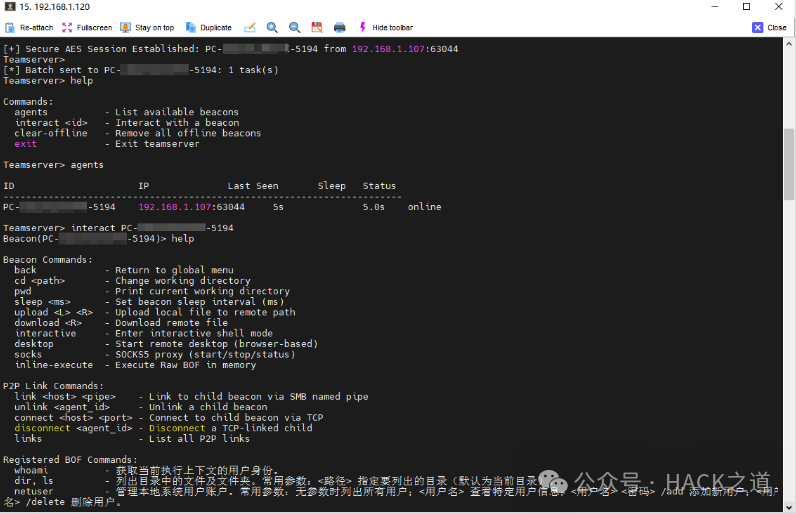Minimize the 192.168.1.120 window

(715, 7)
